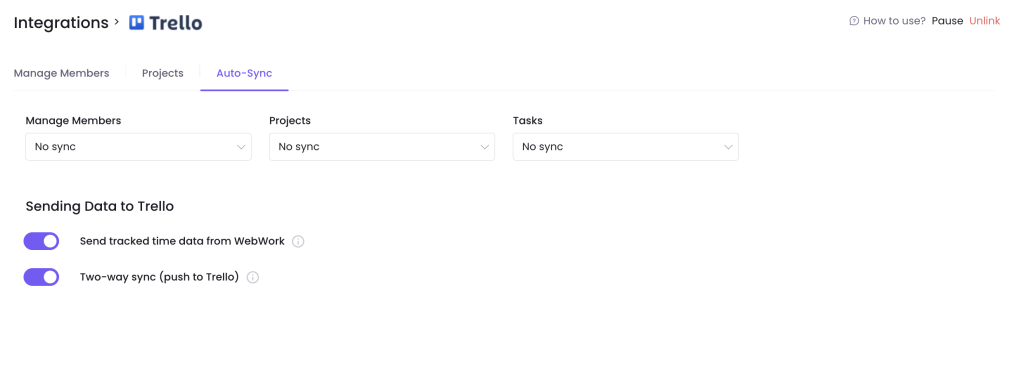Open the Tasks sync dropdown

point(626,147)
